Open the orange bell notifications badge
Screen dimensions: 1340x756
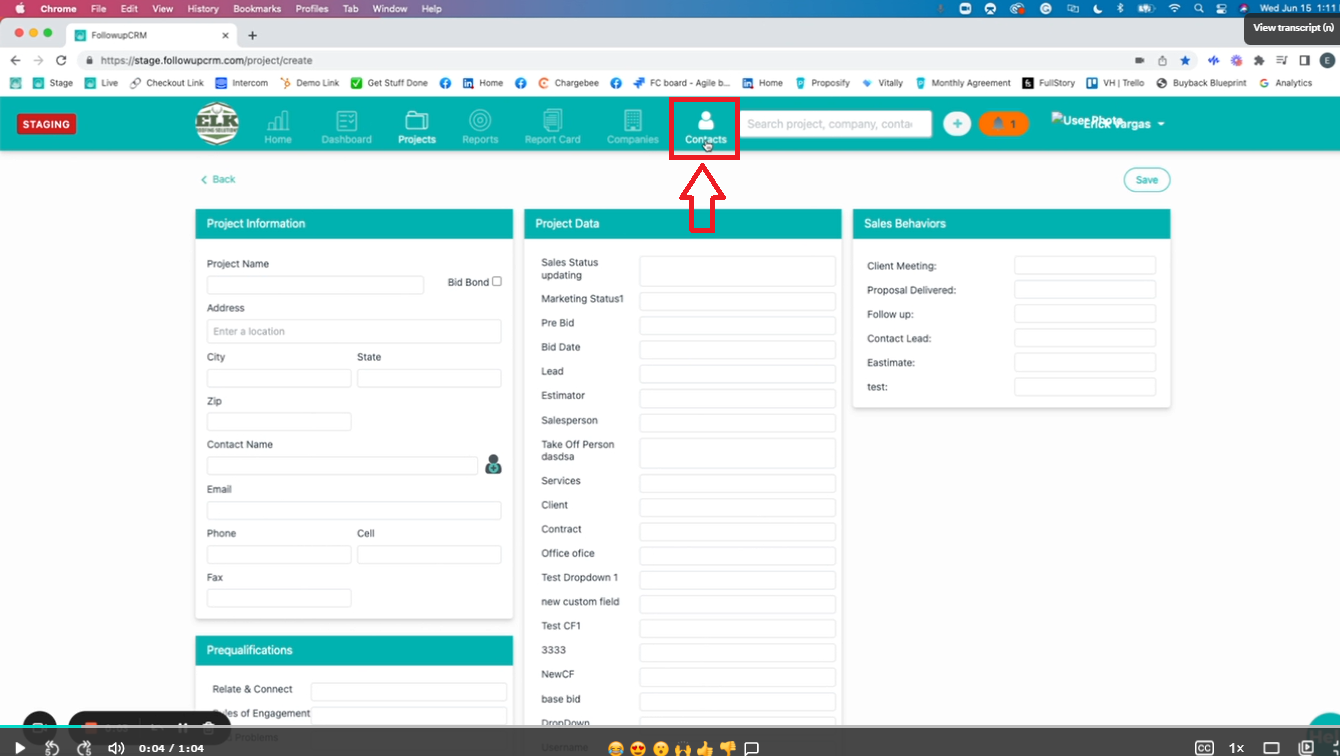pos(1003,124)
